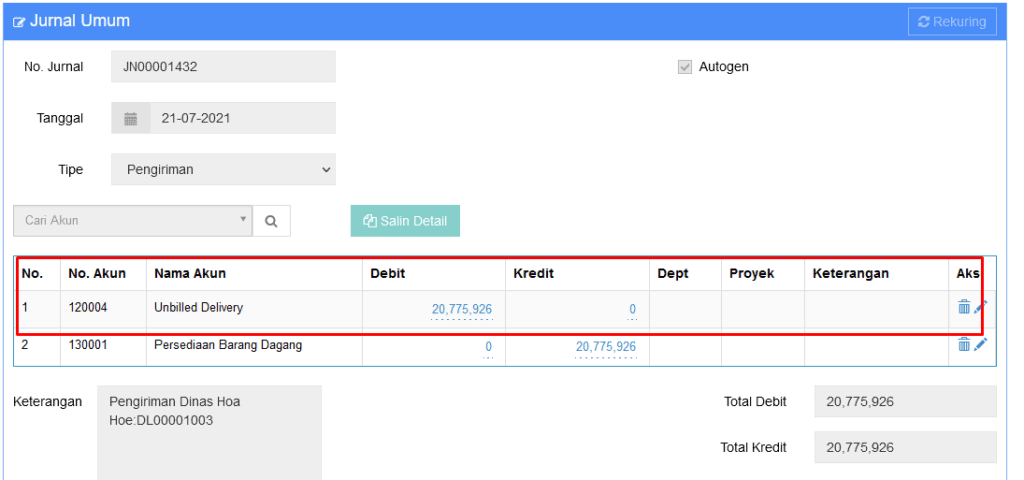Click the Keterangan text area
Viewport: 1024px width, 480px height.
[210, 432]
